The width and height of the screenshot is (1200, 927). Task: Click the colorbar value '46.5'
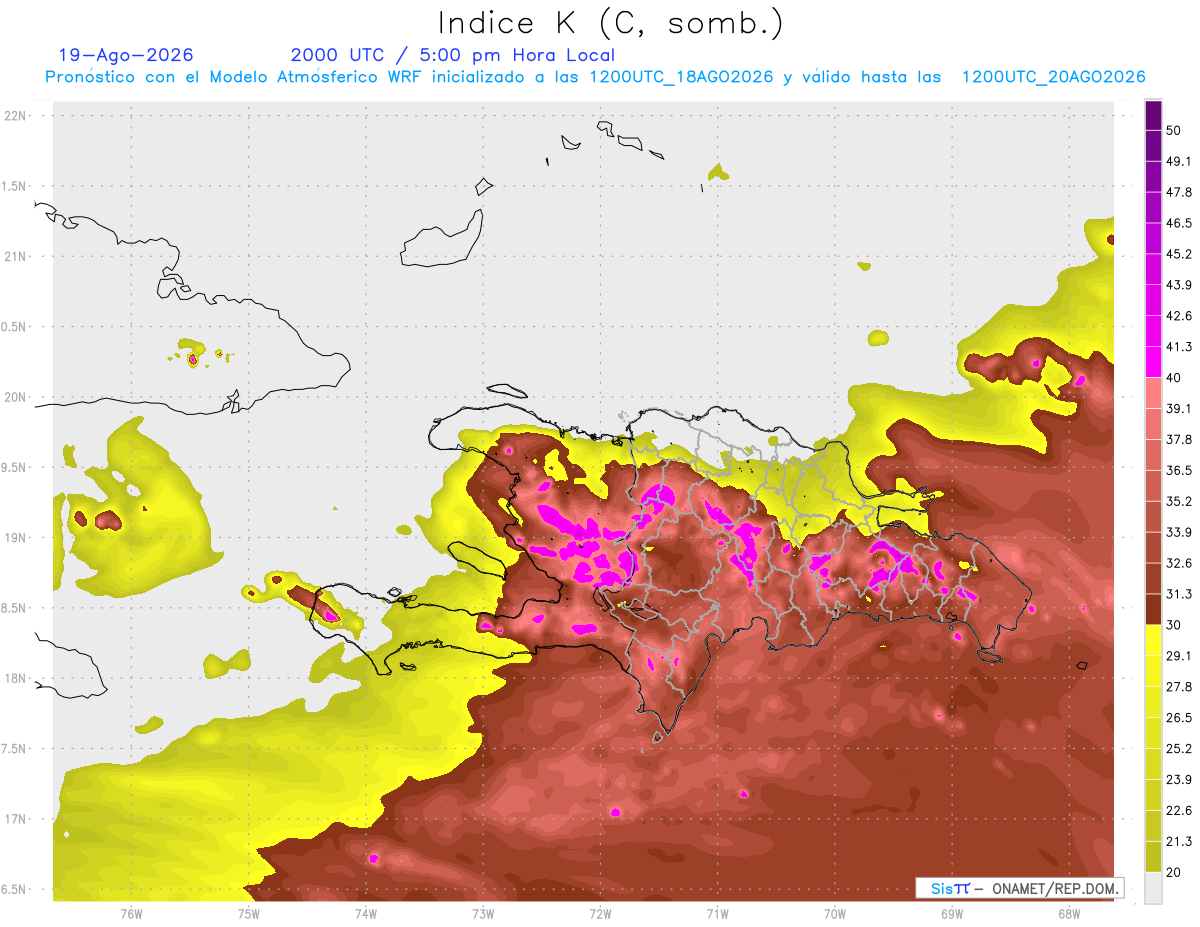point(1178,223)
